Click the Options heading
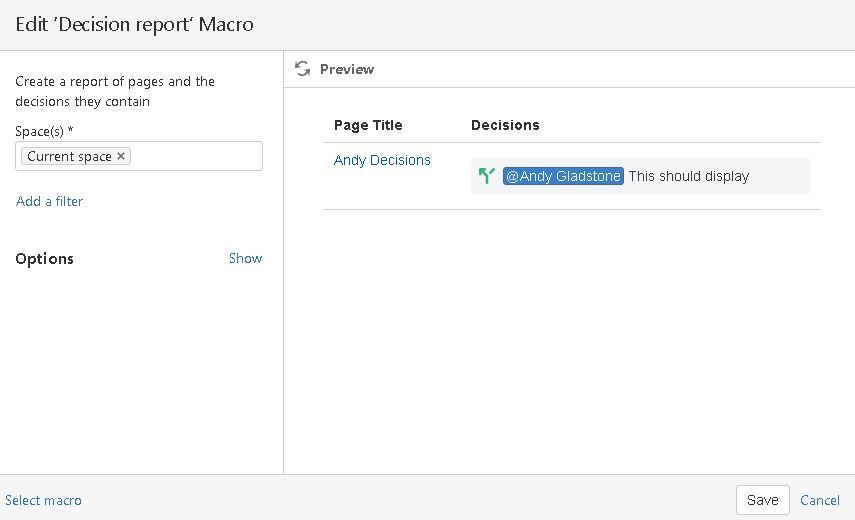Image resolution: width=855 pixels, height=520 pixels. (44, 258)
